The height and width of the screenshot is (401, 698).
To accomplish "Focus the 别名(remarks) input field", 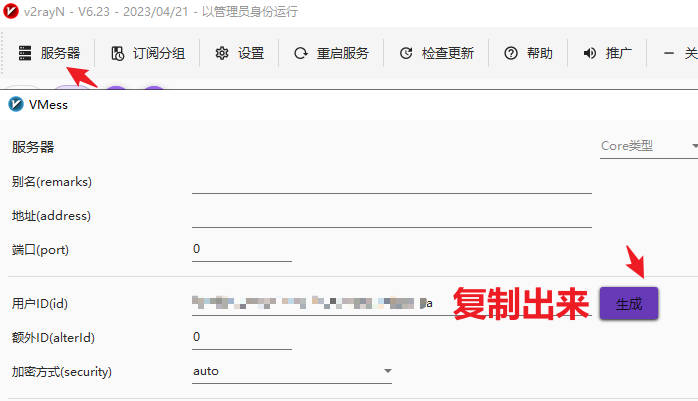I will (392, 182).
